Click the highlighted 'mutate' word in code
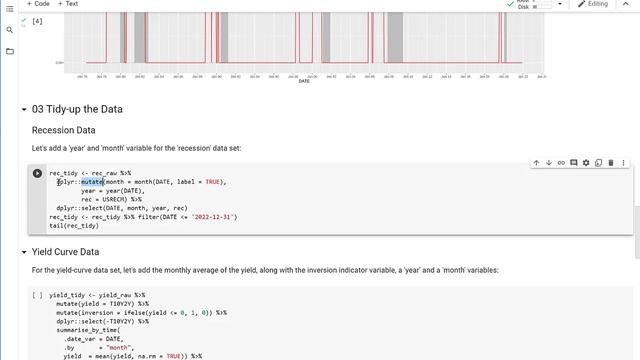The width and height of the screenshot is (640, 360). (92, 182)
